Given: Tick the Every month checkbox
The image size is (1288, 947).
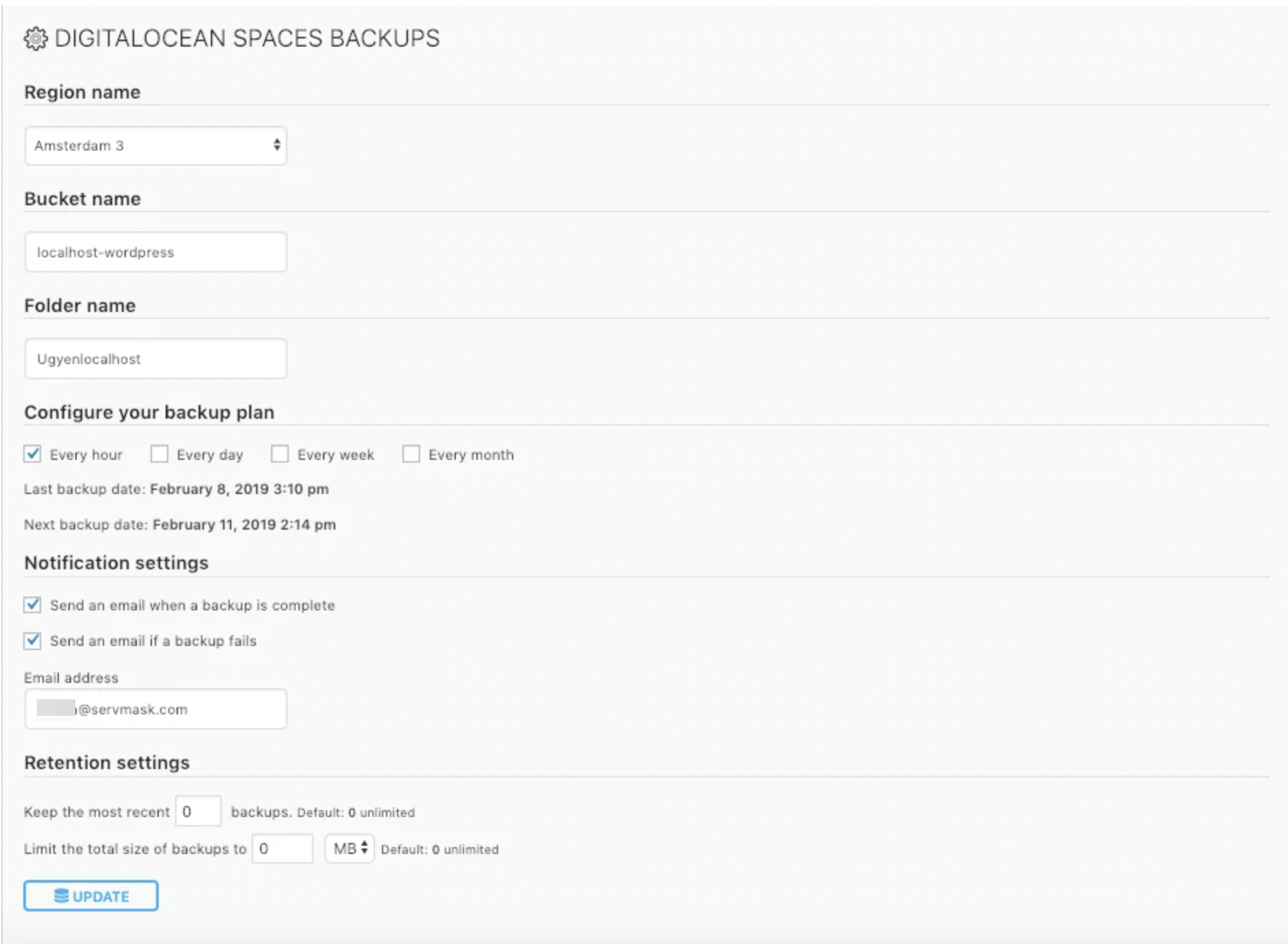Looking at the screenshot, I should pos(411,454).
